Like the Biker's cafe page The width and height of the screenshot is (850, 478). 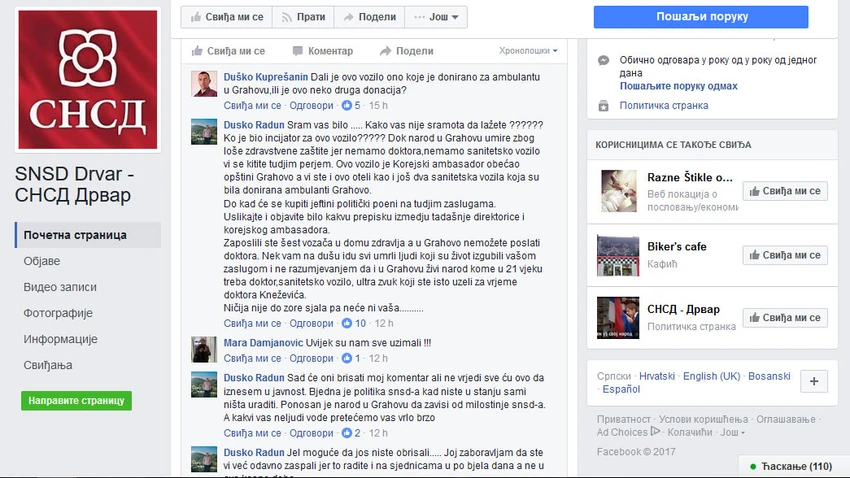(x=785, y=255)
